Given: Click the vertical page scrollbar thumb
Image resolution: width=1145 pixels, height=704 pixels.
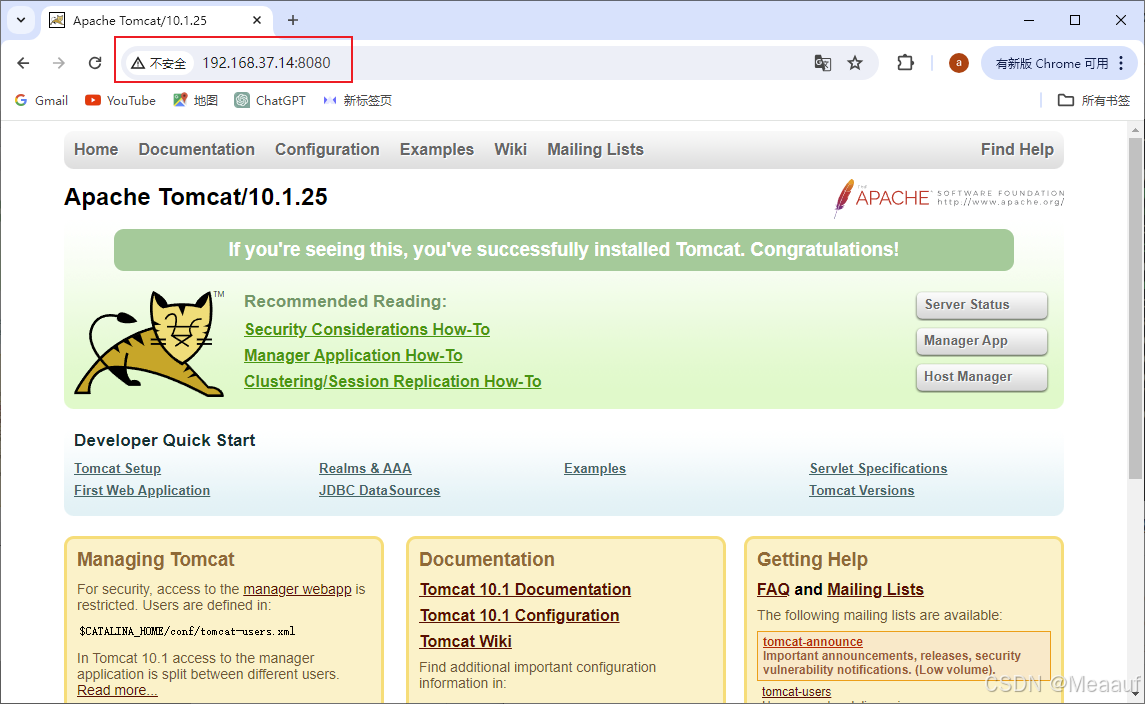Looking at the screenshot, I should pos(1135,307).
